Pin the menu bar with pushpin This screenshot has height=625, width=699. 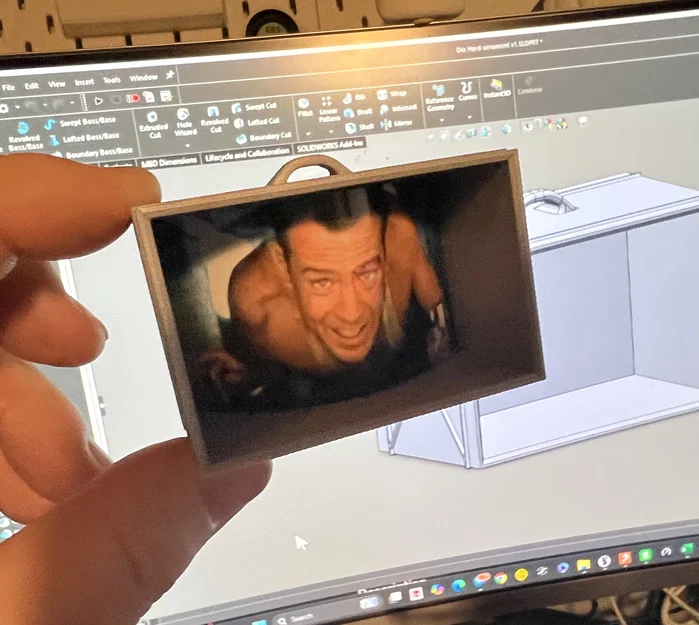click(x=170, y=74)
